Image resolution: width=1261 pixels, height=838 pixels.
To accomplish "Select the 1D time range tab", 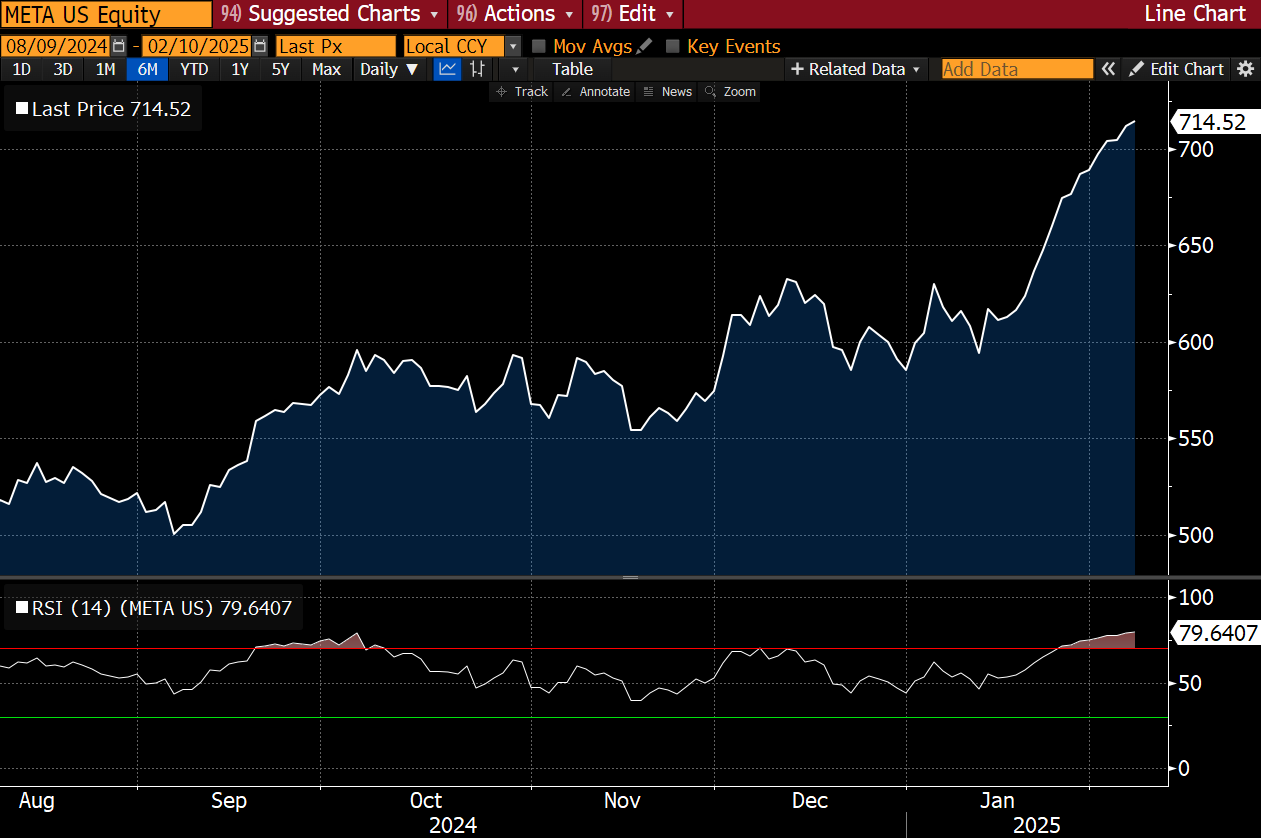I will coord(21,69).
